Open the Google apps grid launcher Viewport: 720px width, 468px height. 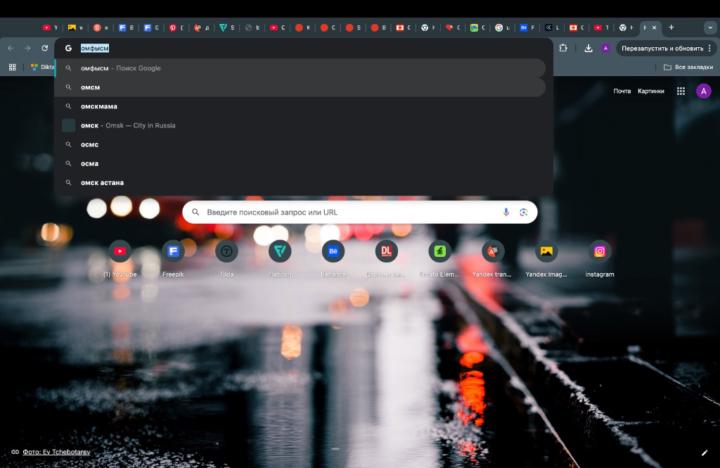pos(681,91)
